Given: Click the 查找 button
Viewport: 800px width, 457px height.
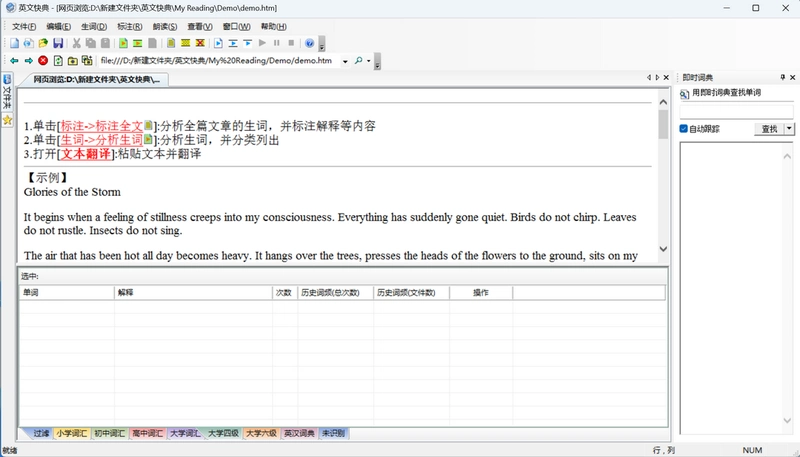Looking at the screenshot, I should click(769, 129).
